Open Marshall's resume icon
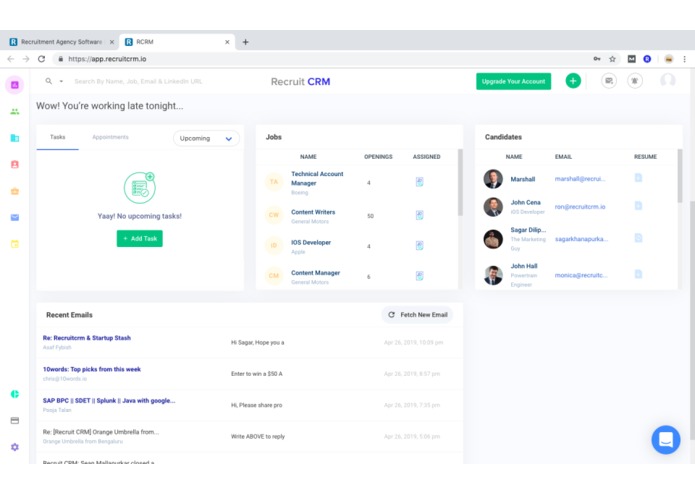This screenshot has height=494, width=695. (638, 178)
